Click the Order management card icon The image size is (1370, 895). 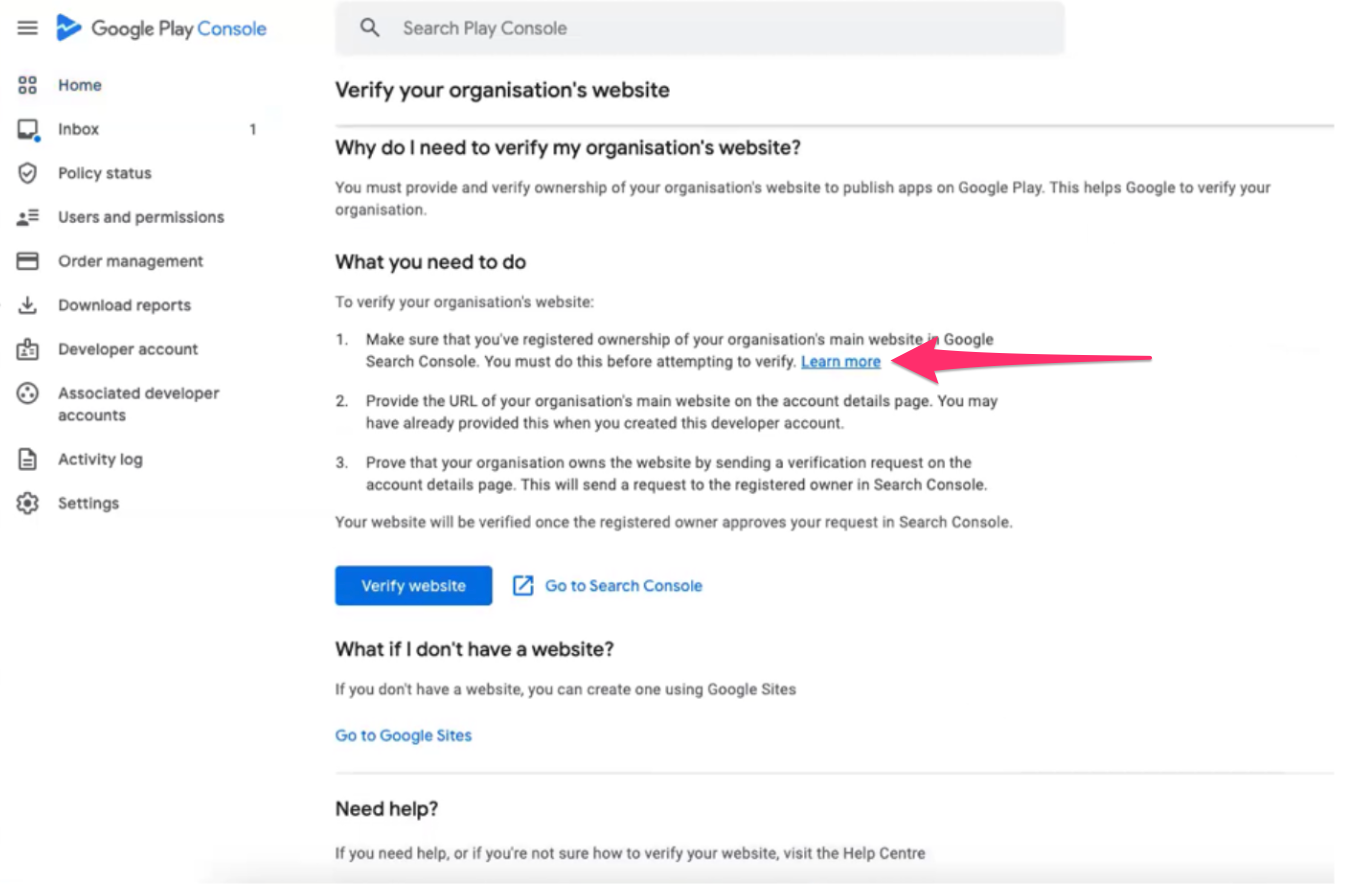click(28, 261)
